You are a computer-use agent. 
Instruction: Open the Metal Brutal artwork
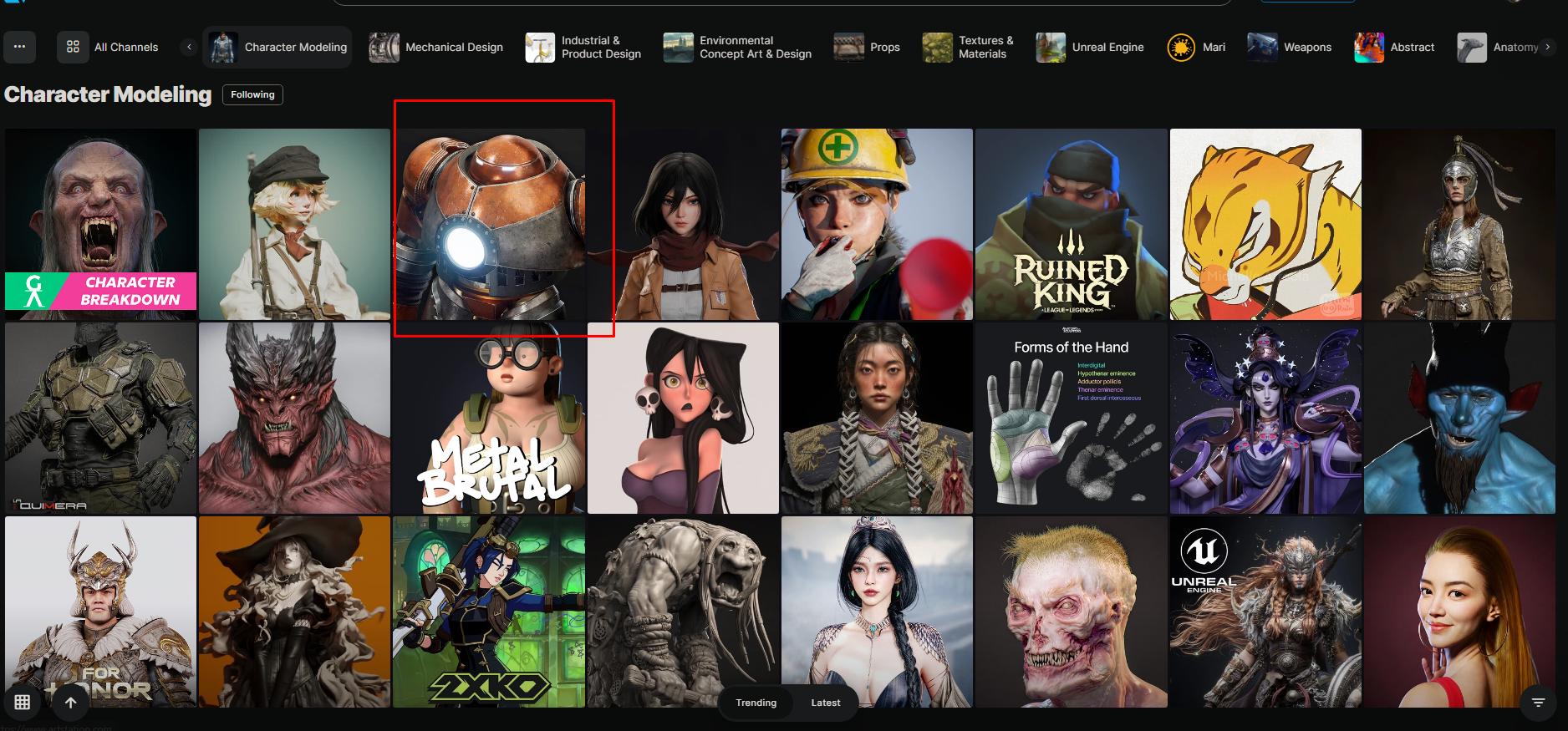[489, 418]
